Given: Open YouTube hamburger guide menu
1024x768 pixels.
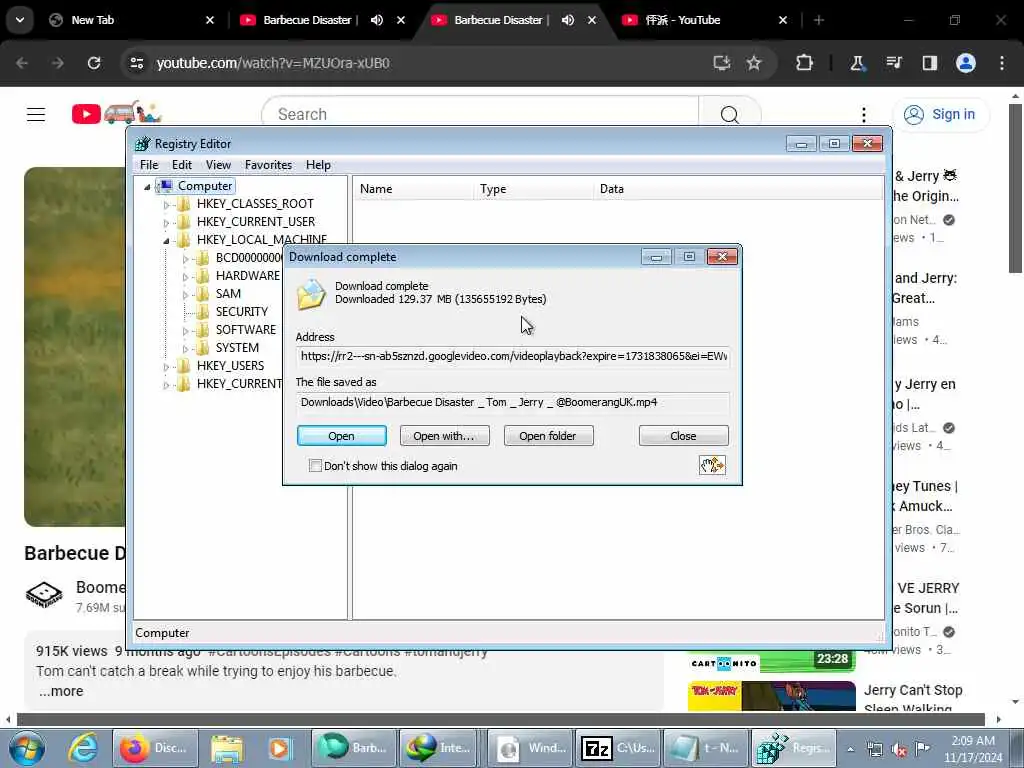Looking at the screenshot, I should pos(36,114).
